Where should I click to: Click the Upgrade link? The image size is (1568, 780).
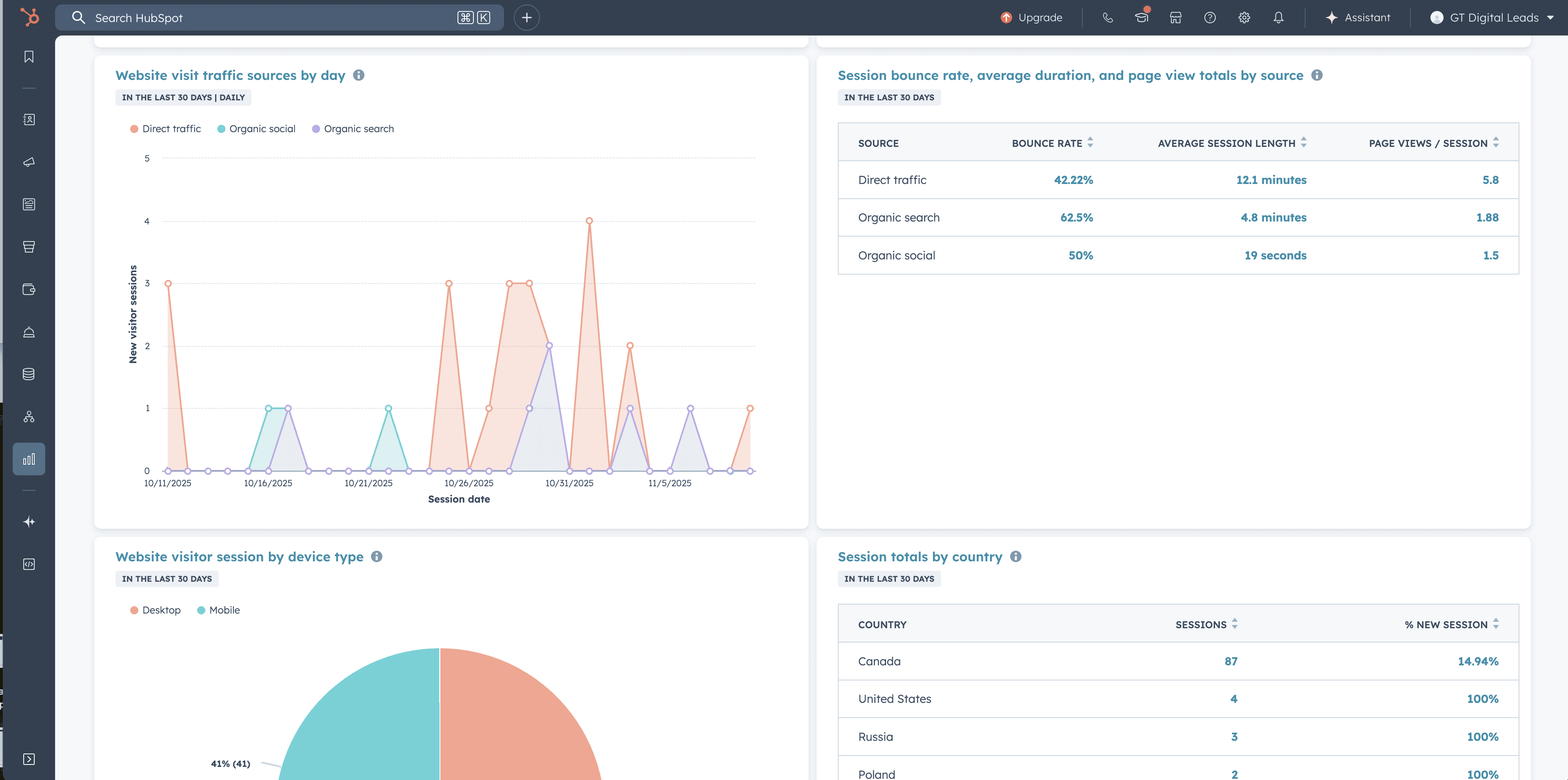click(x=1032, y=18)
